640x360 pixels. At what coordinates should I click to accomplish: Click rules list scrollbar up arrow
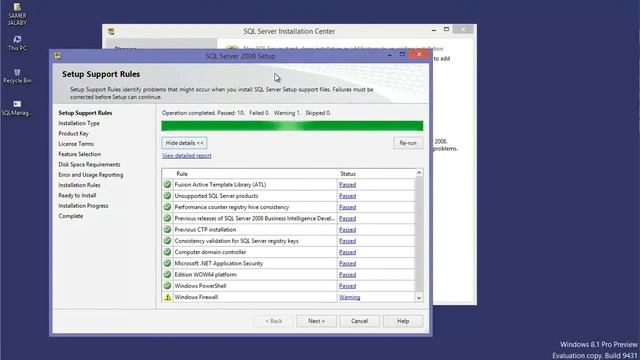419,173
